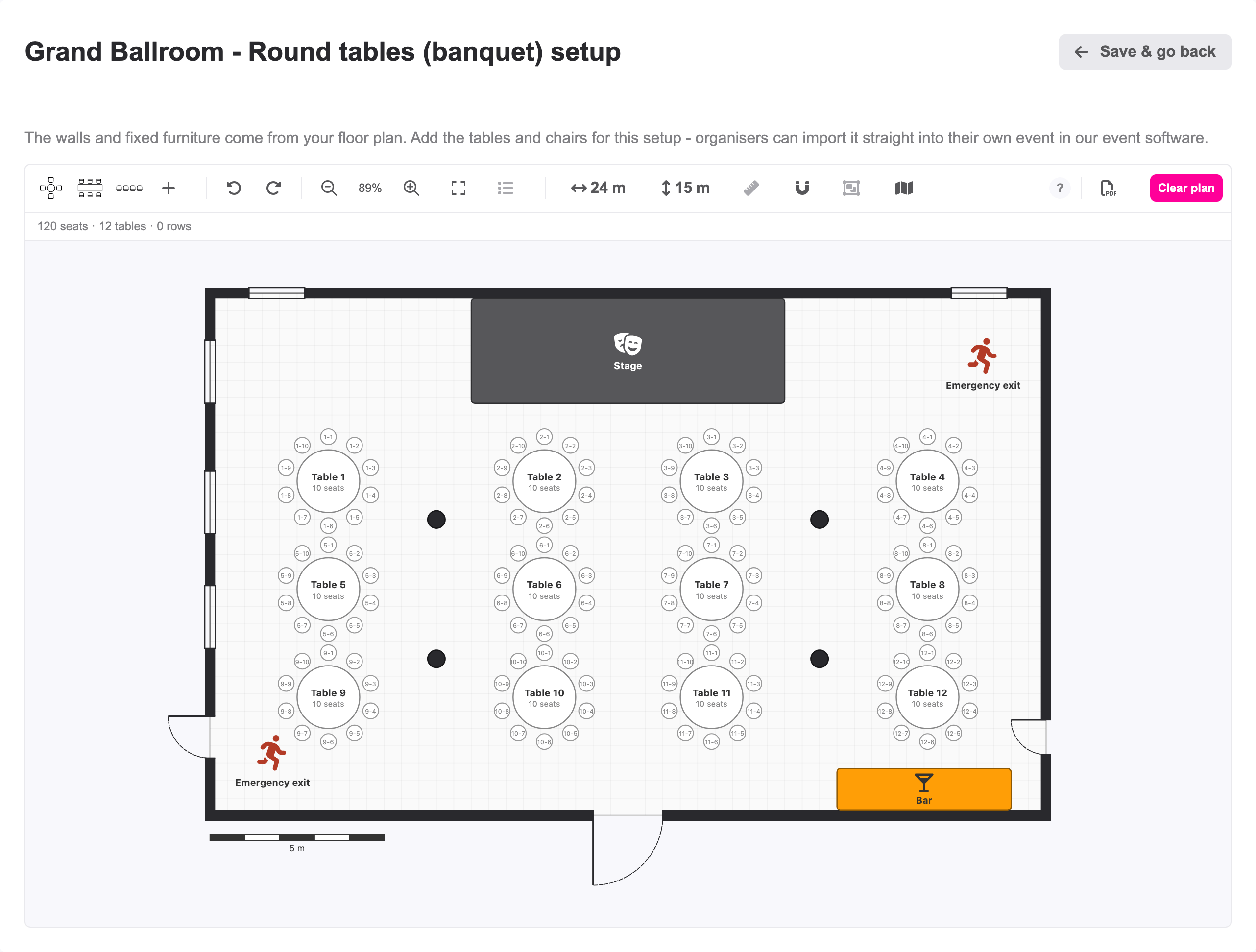Toggle the floor plan map layer
The image size is (1256, 952).
pyautogui.click(x=904, y=188)
